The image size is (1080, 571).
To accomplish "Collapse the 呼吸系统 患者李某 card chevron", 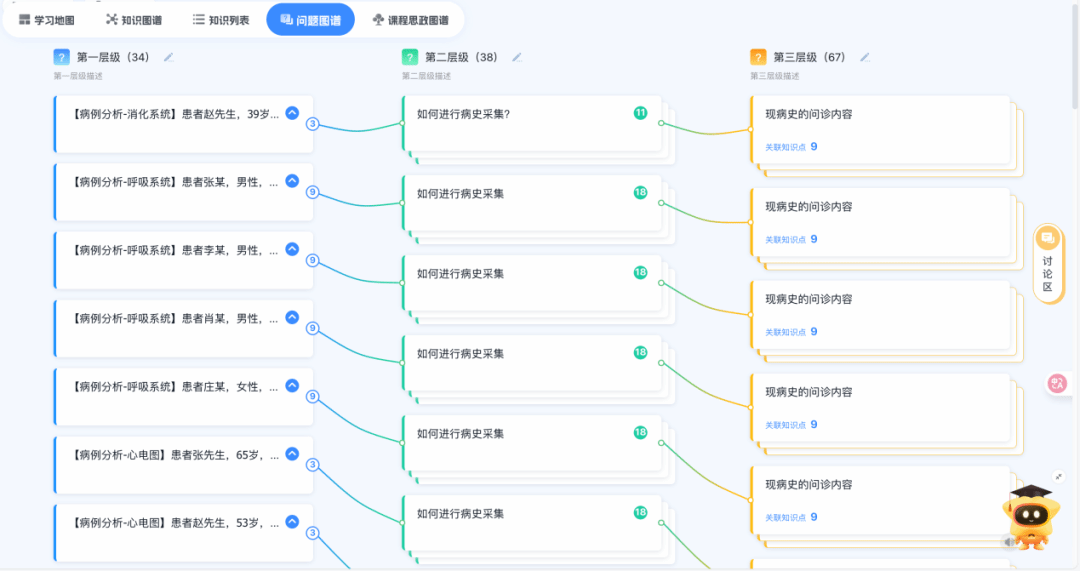I will point(292,249).
